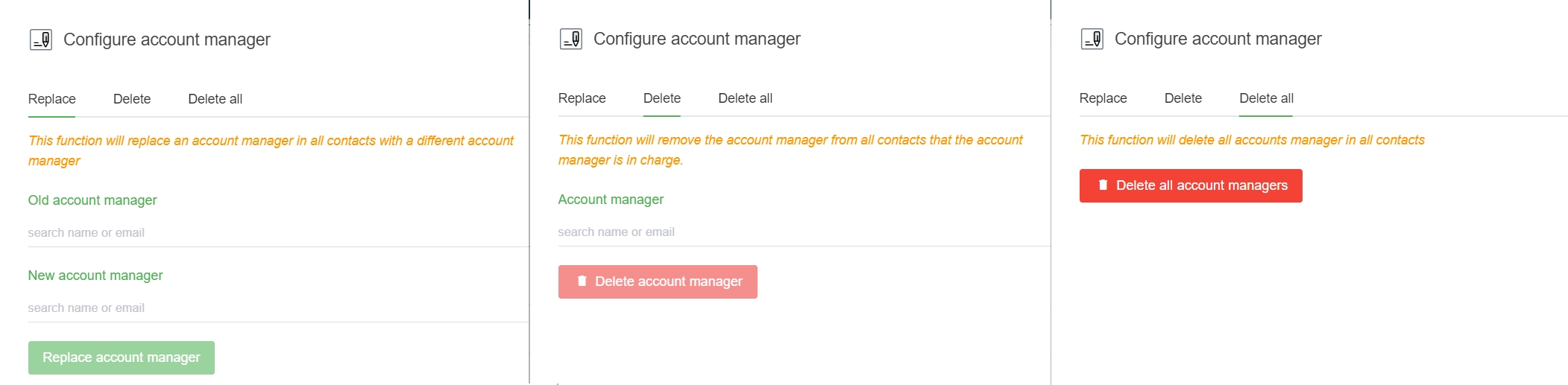Screen dimensions: 1568x385
Task: Focus the New account manager search field
Action: pos(277,308)
